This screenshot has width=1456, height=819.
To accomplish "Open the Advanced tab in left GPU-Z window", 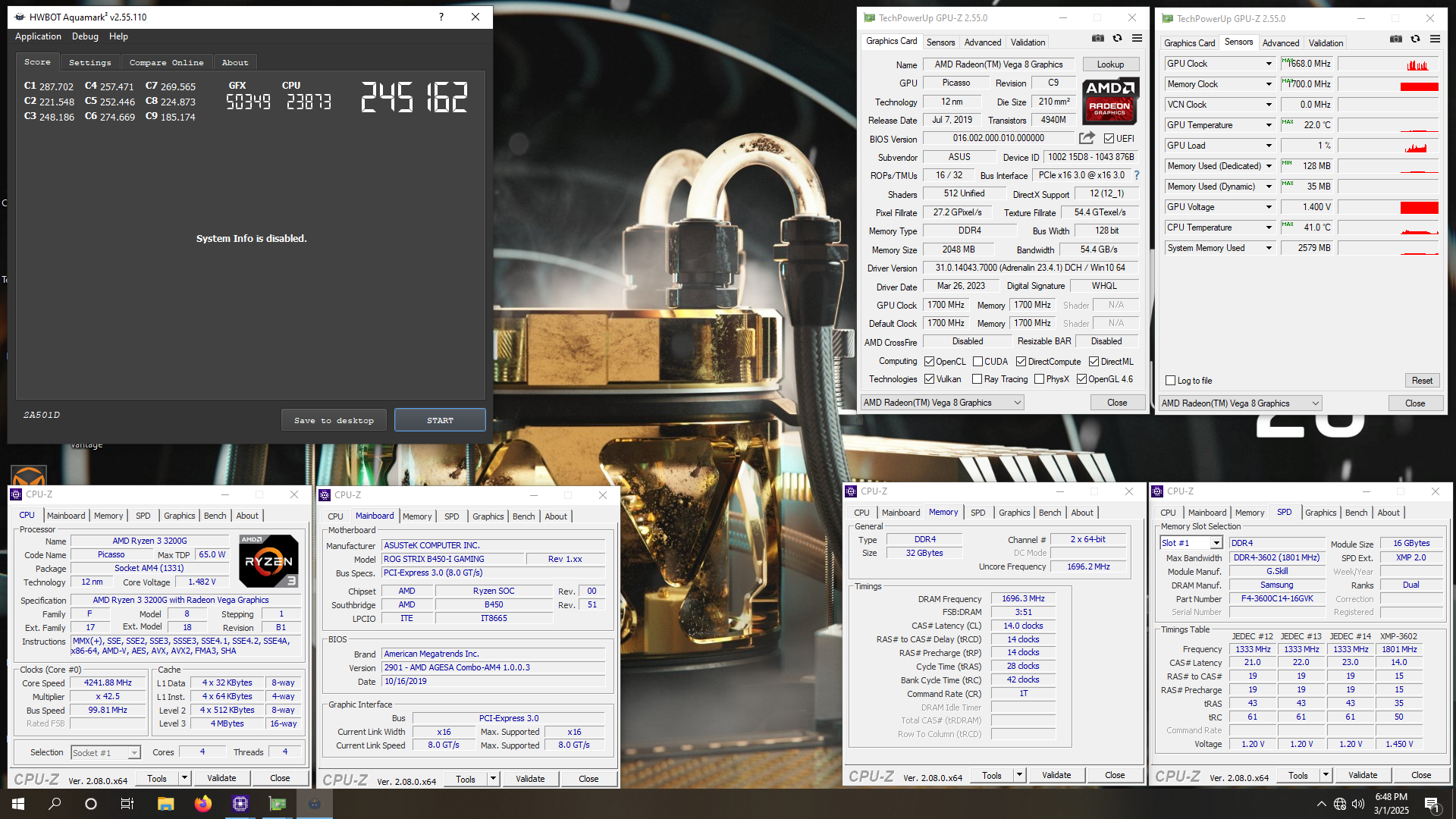I will pos(983,42).
